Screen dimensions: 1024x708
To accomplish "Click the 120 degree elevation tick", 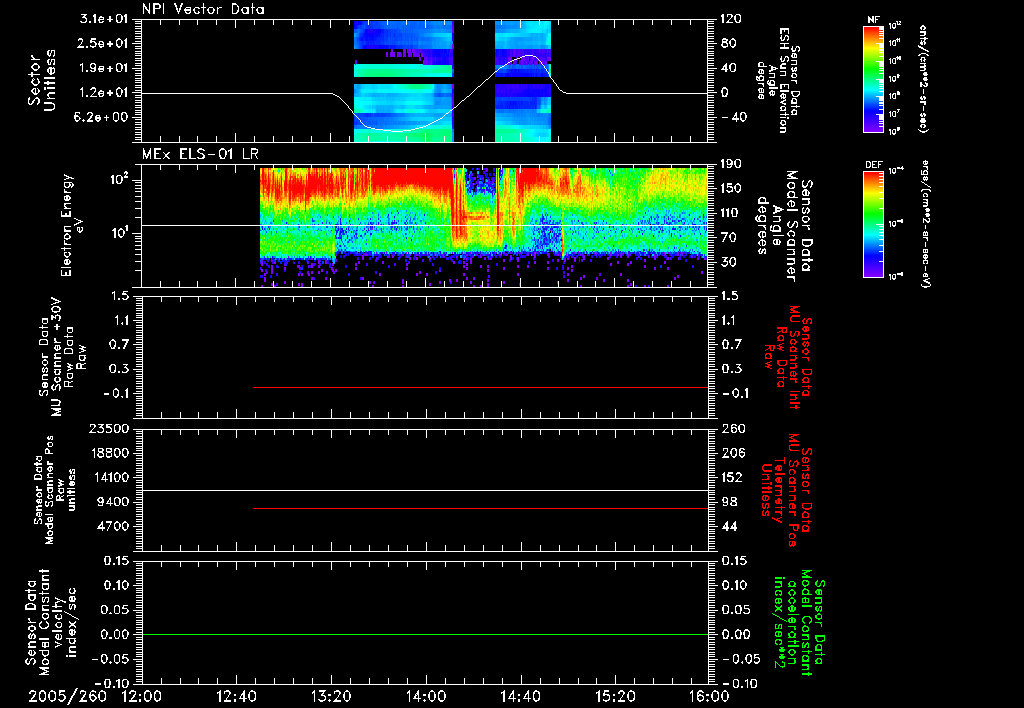I will (731, 19).
